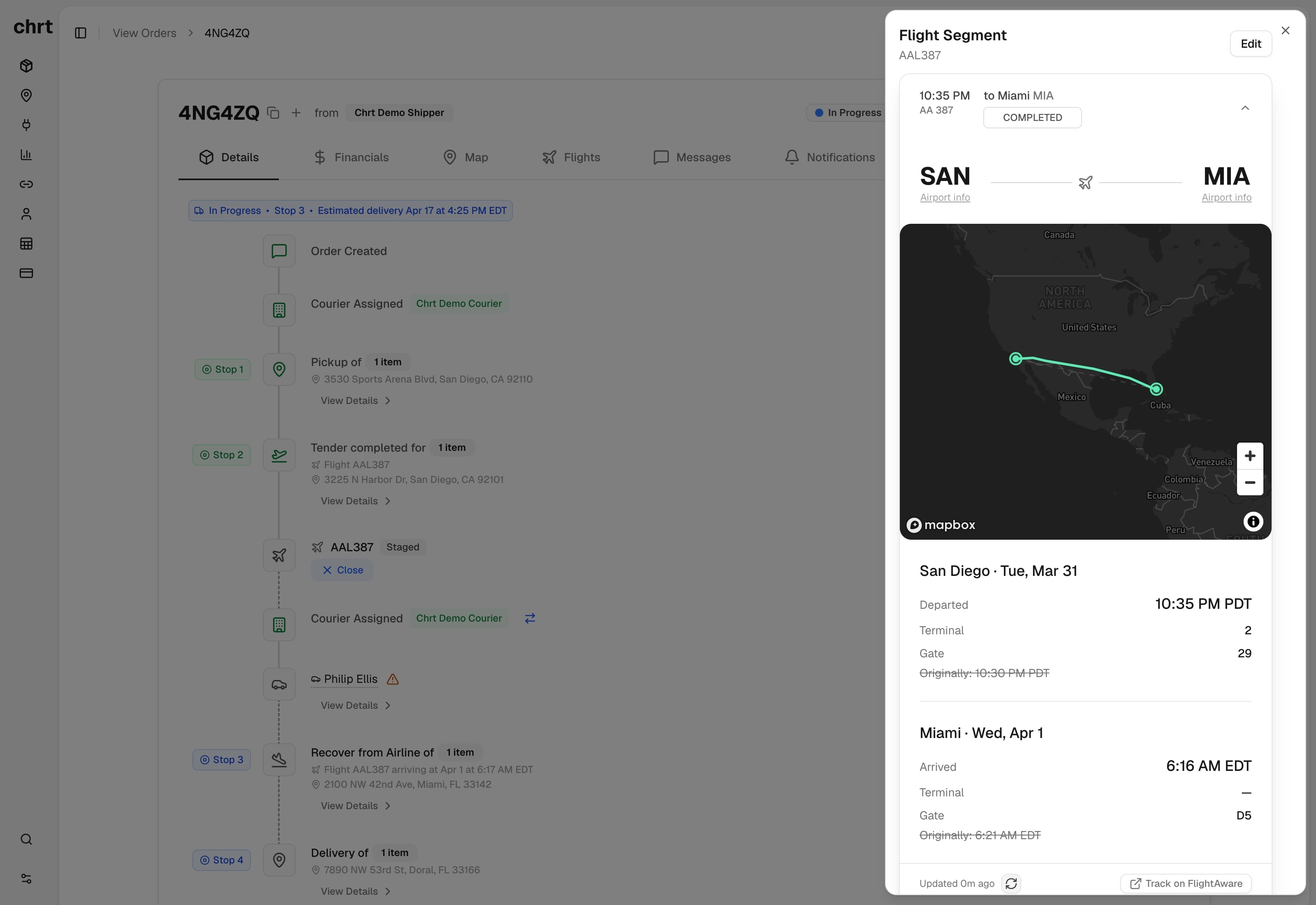
Task: Click the Close button under AAL387
Action: 342,570
